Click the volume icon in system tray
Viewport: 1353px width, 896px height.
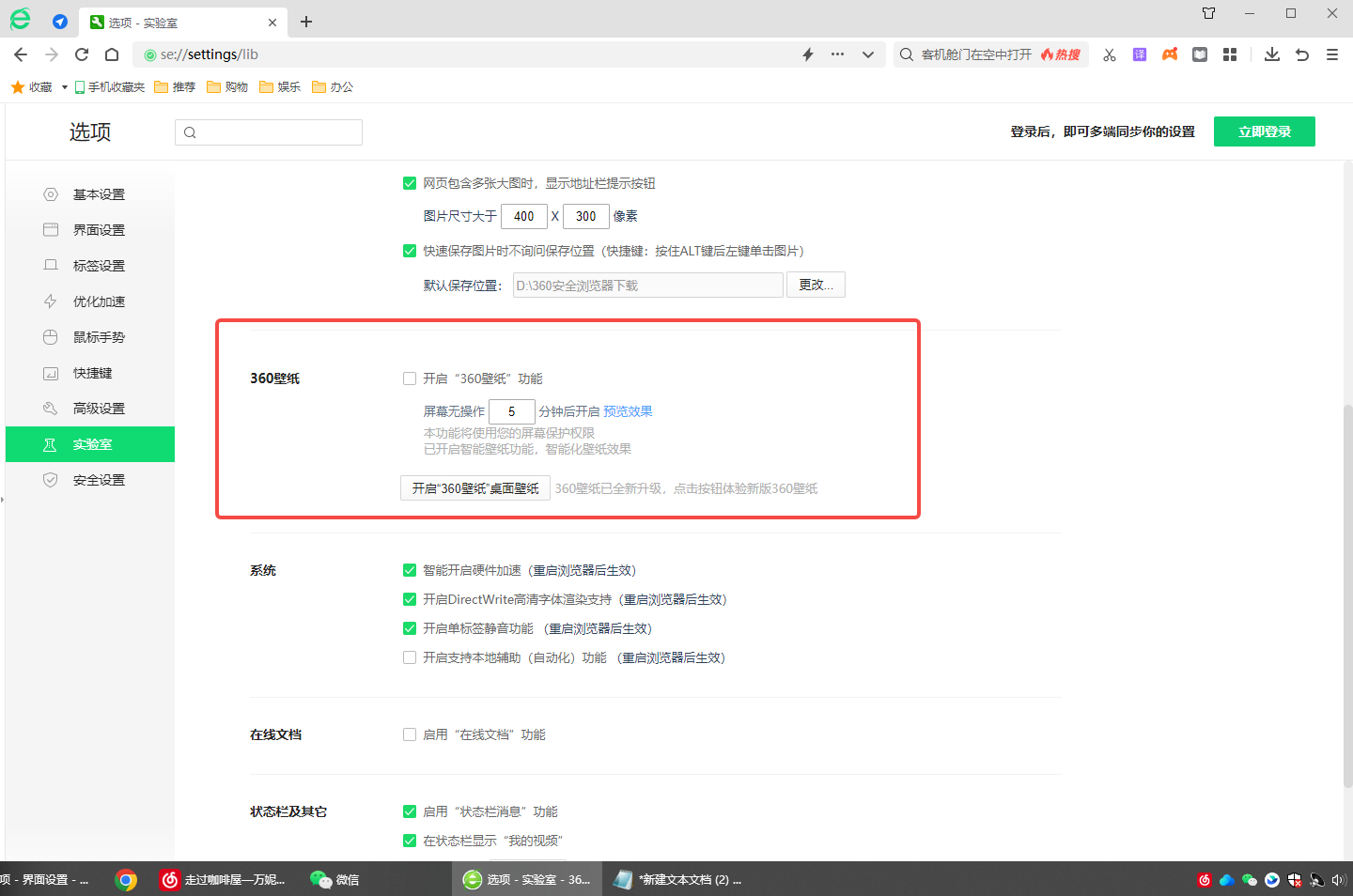1339,880
